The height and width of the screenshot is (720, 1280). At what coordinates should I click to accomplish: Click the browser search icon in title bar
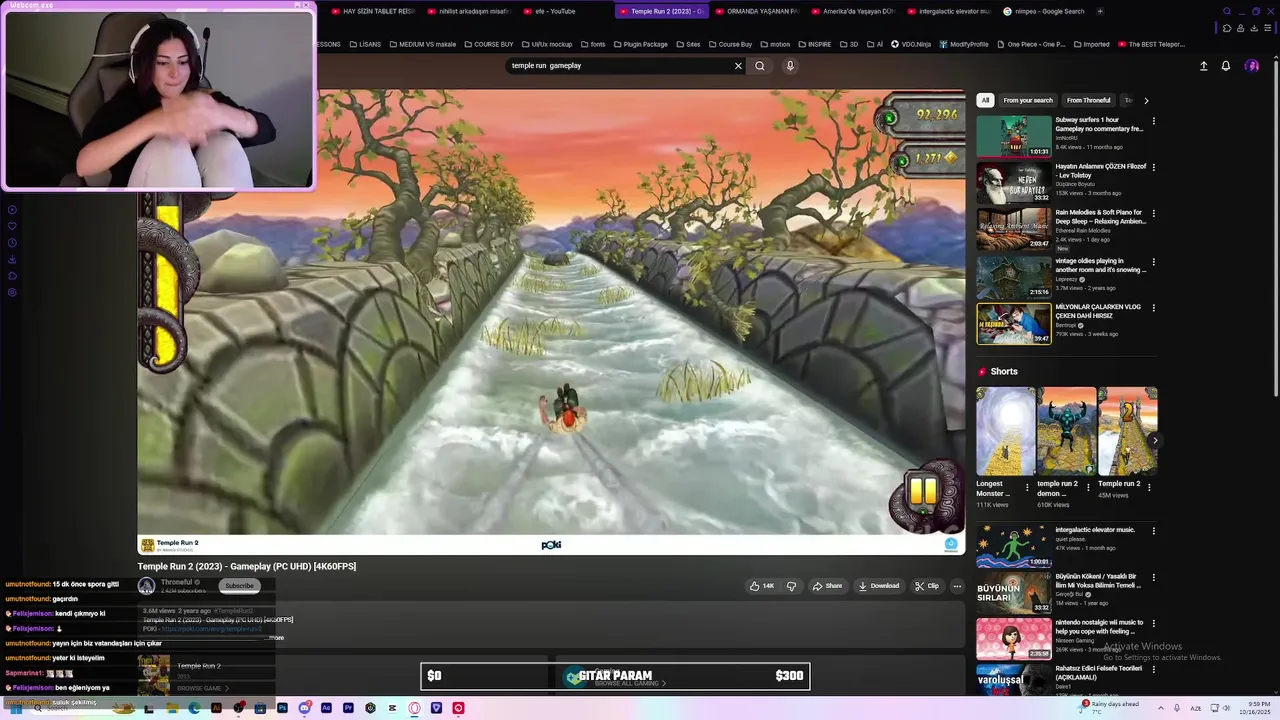[1227, 11]
